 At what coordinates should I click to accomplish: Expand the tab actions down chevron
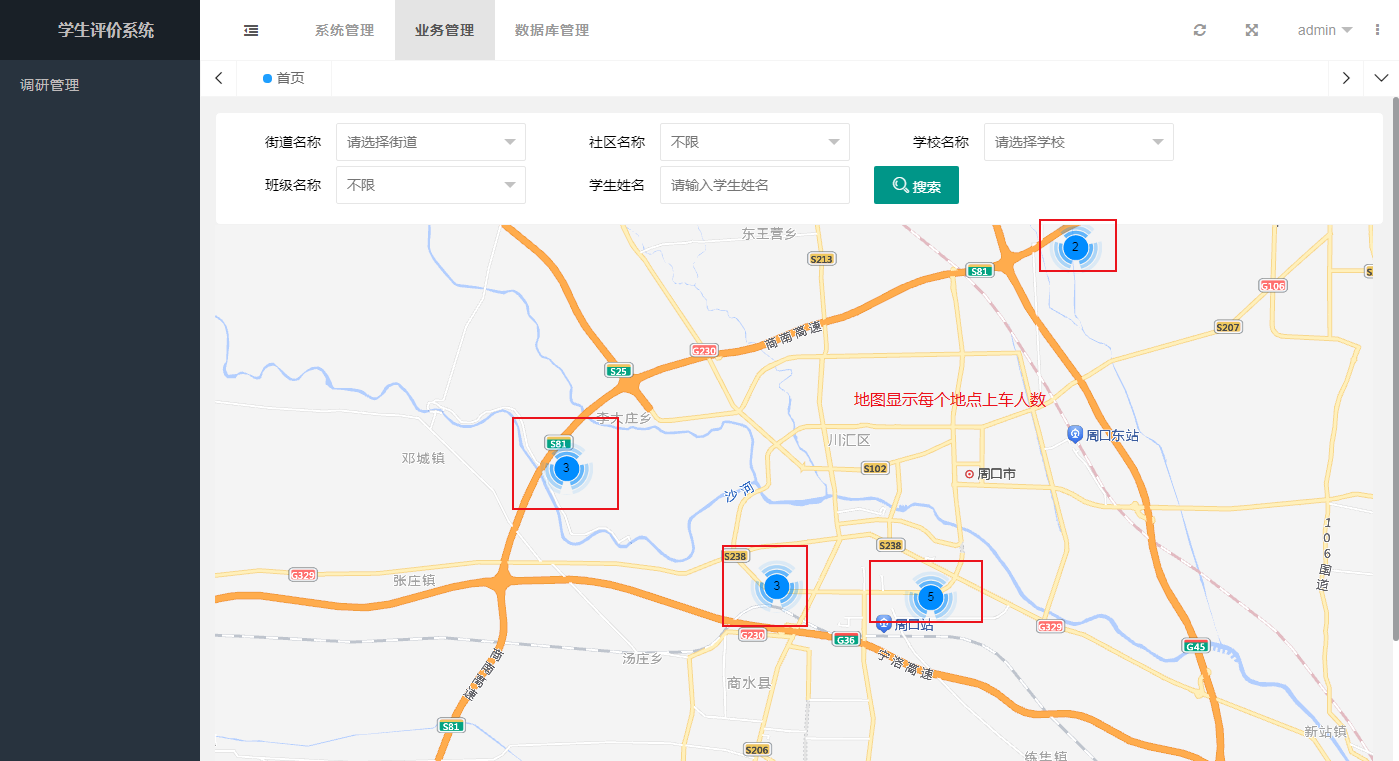coord(1381,78)
